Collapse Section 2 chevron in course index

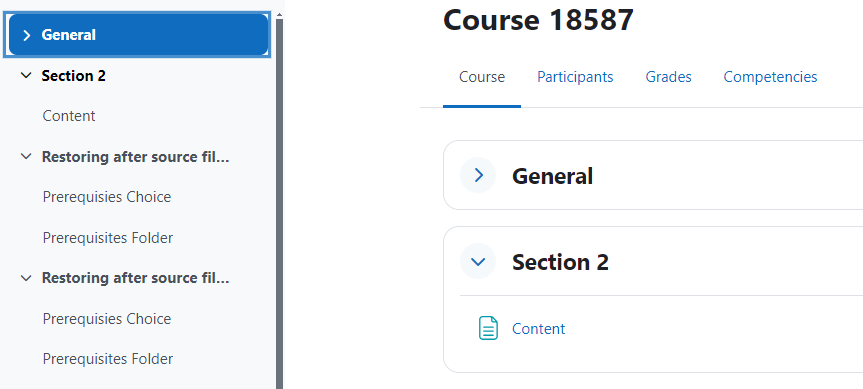click(26, 76)
